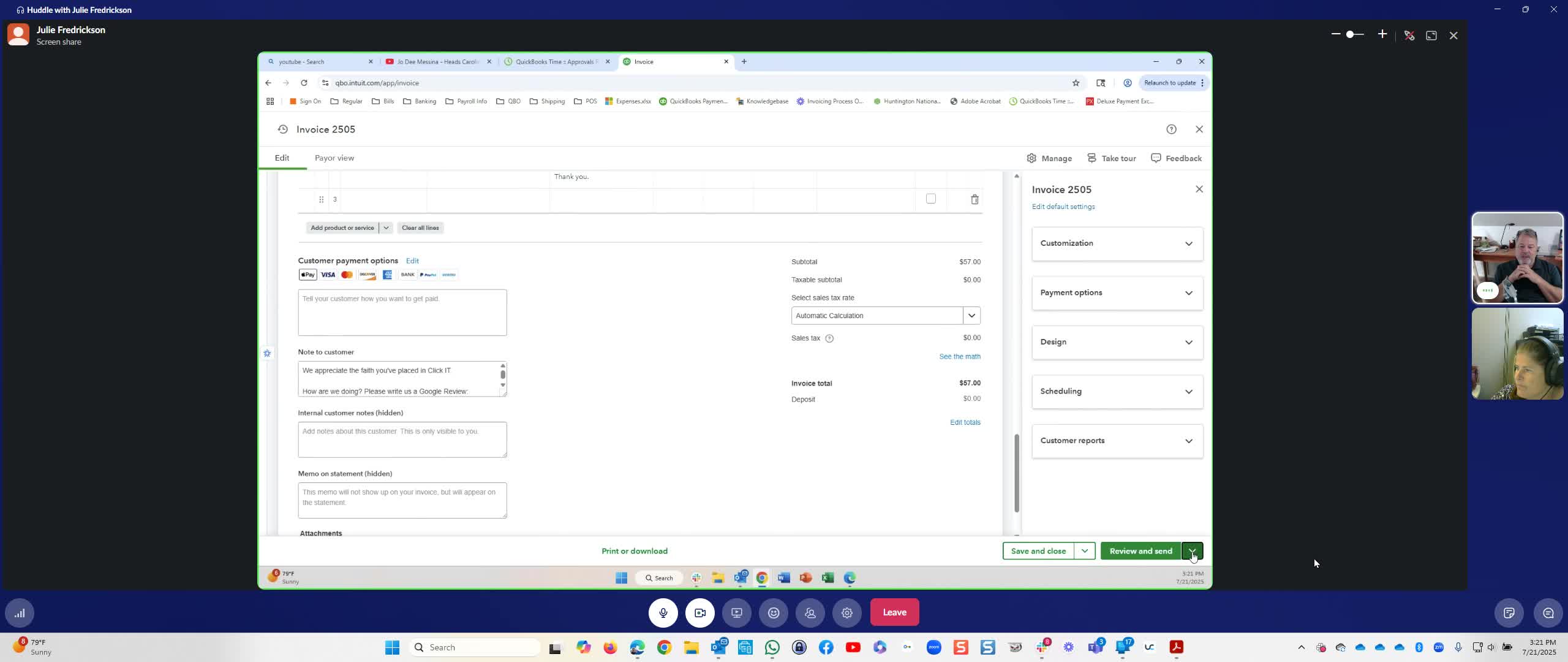Click Edit totals link
Screen dimensions: 1568x662
(965, 422)
